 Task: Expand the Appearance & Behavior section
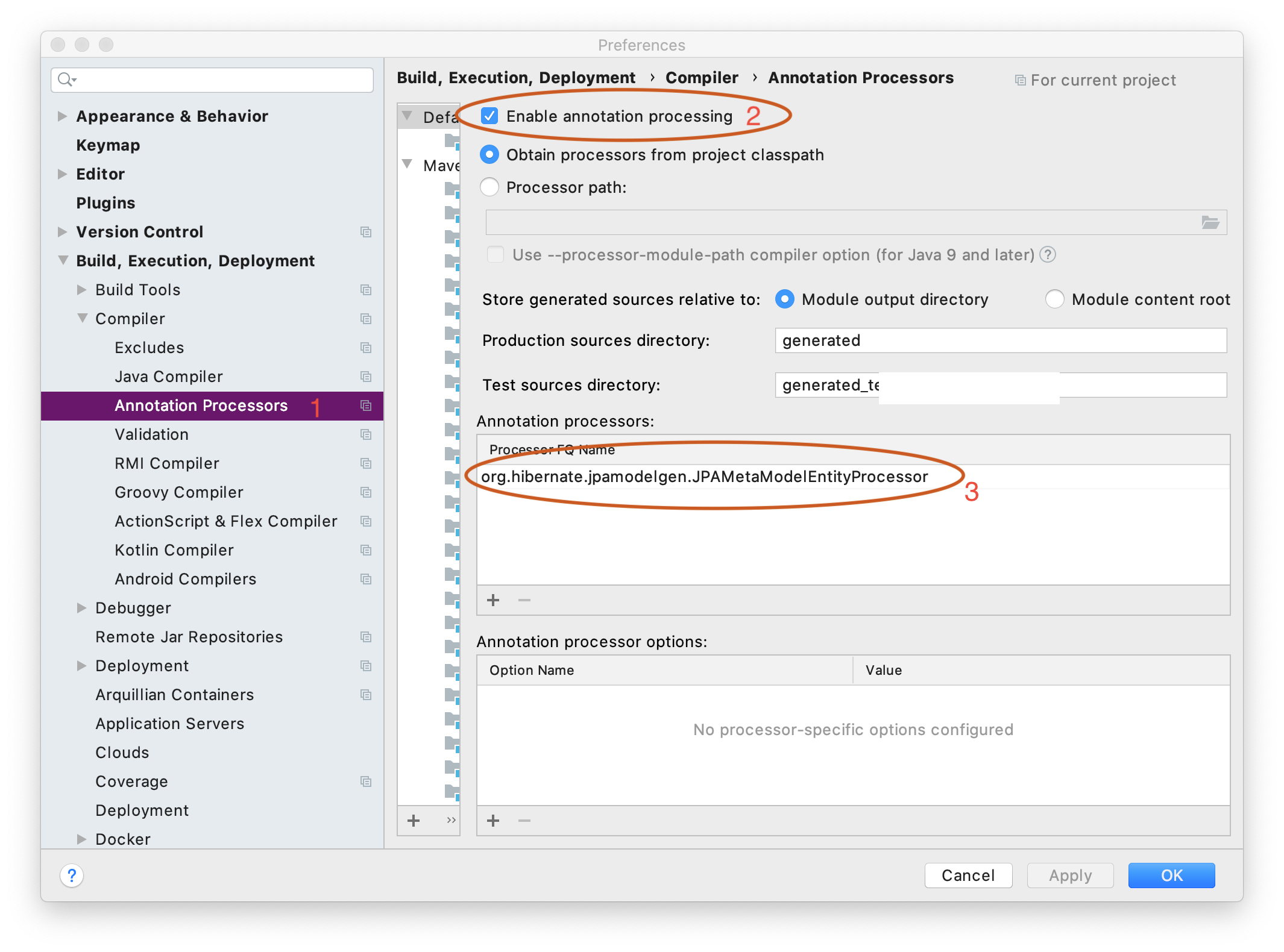tap(62, 116)
